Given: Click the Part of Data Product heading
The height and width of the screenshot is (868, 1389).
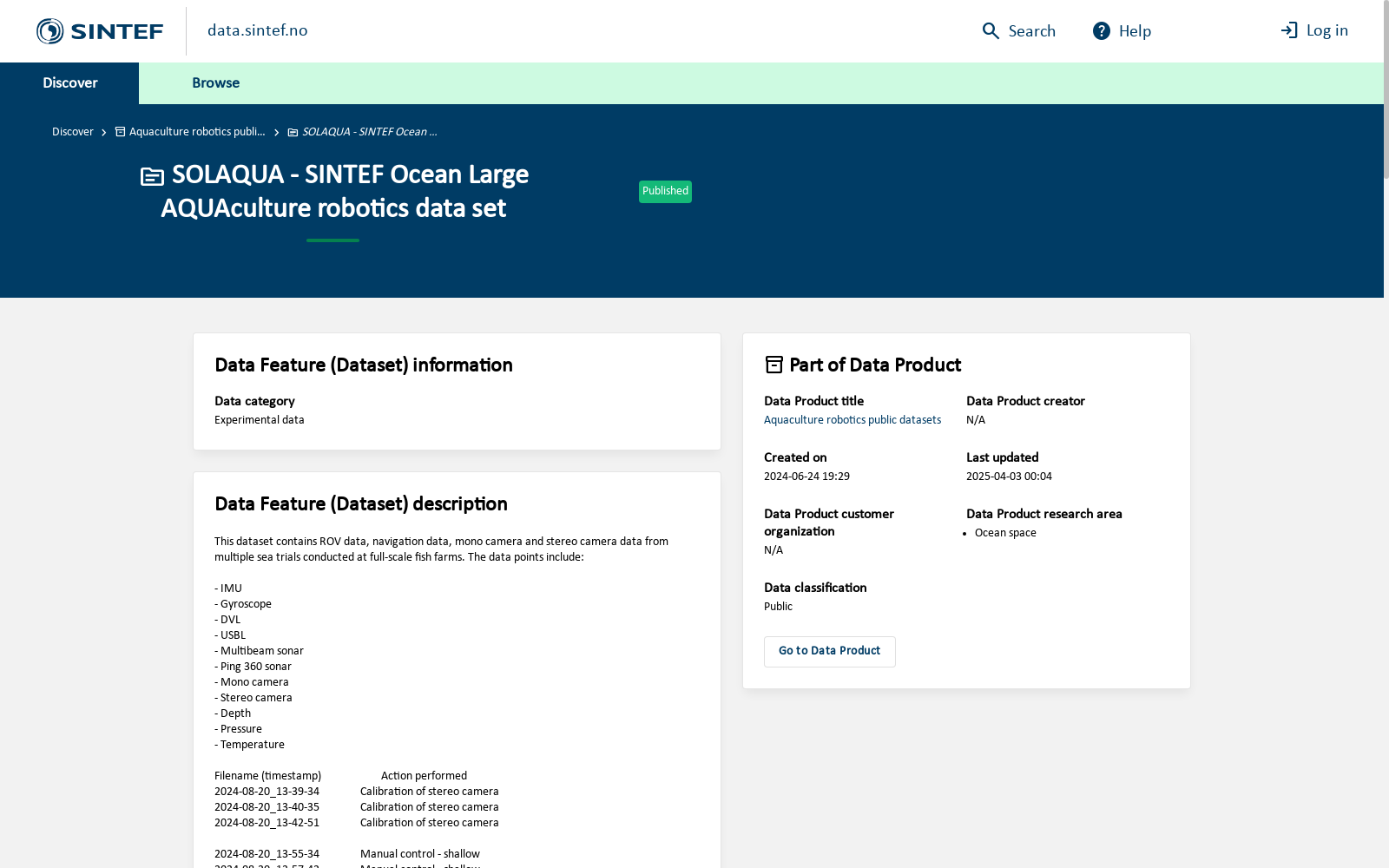Looking at the screenshot, I should [x=875, y=365].
